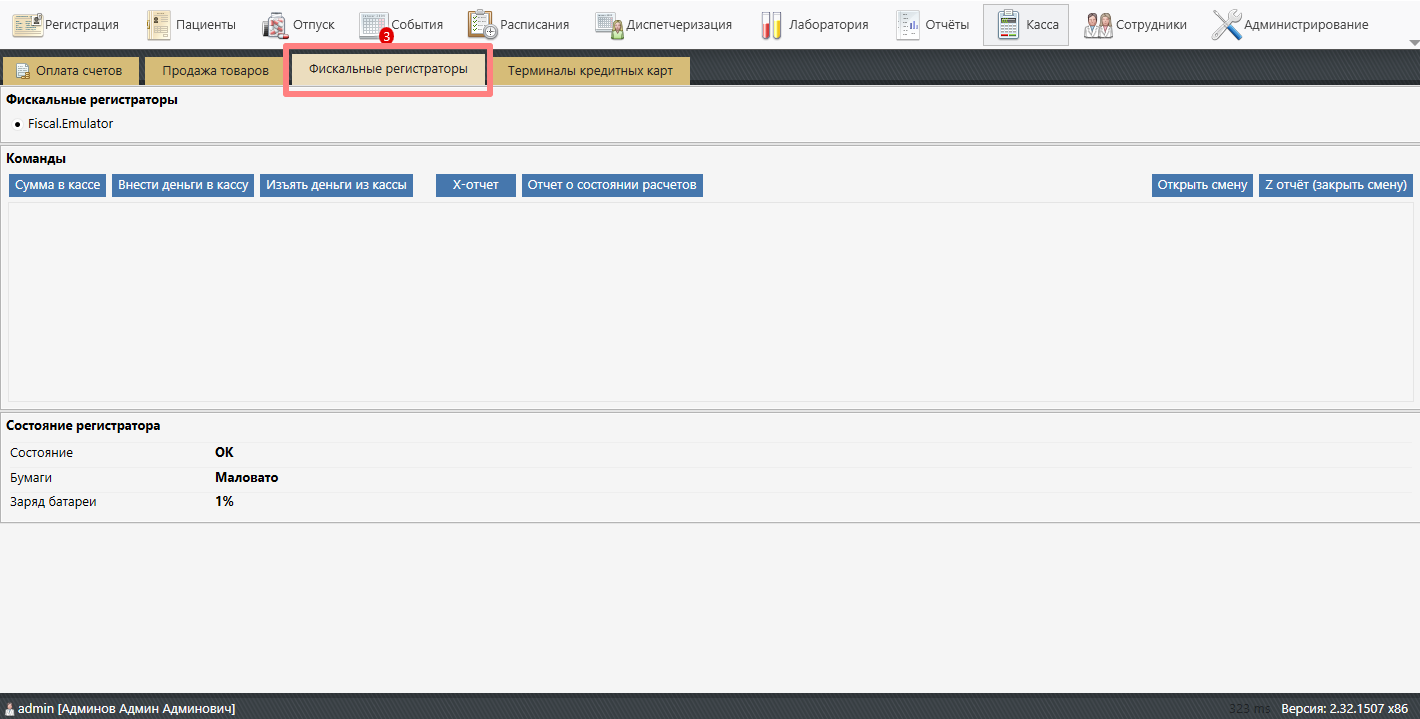Go to Диспетчеризация module icon
Image resolution: width=1420 pixels, height=719 pixels.
[609, 25]
